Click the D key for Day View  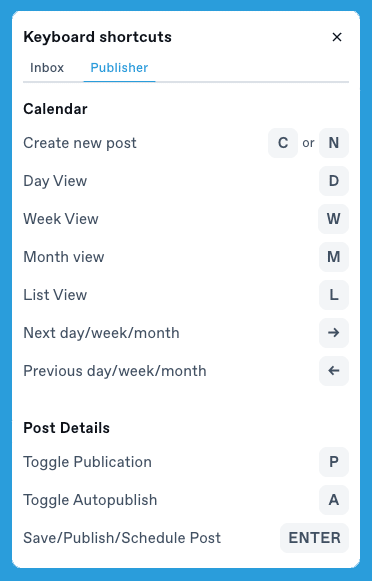334,181
